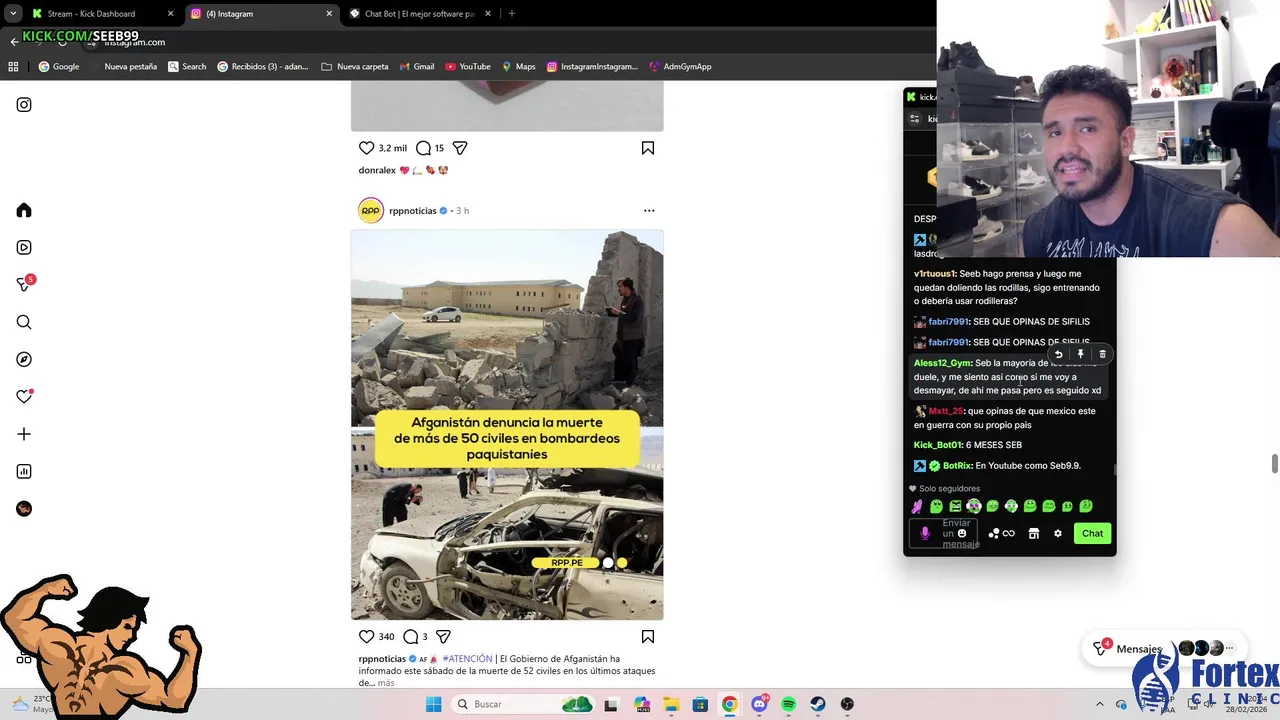Open Spotify from the taskbar
1280x720 pixels.
click(x=788, y=704)
